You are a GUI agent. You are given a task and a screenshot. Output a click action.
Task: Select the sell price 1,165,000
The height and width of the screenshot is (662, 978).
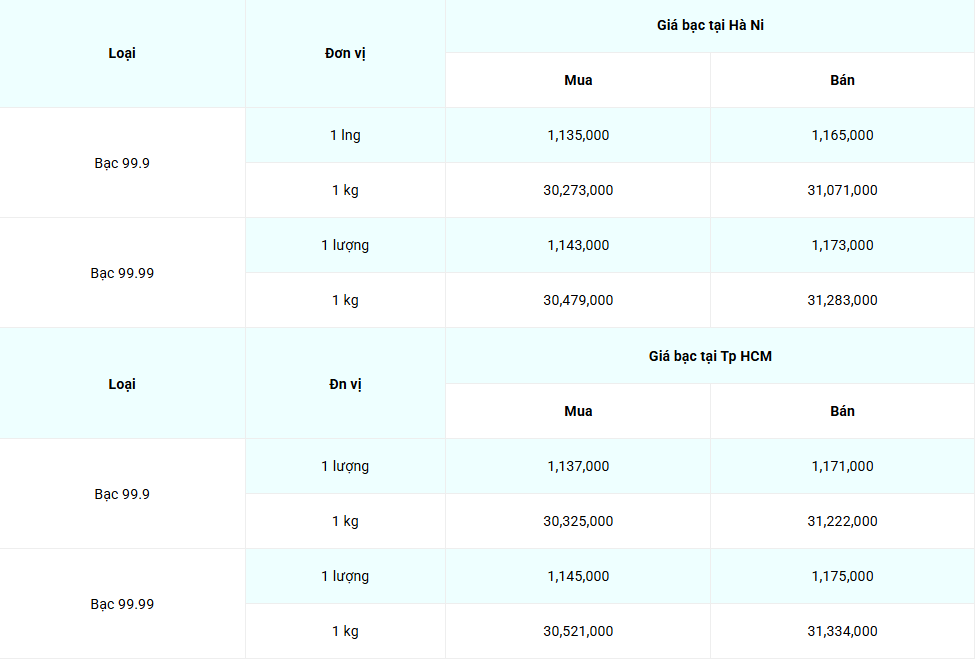pyautogui.click(x=842, y=135)
